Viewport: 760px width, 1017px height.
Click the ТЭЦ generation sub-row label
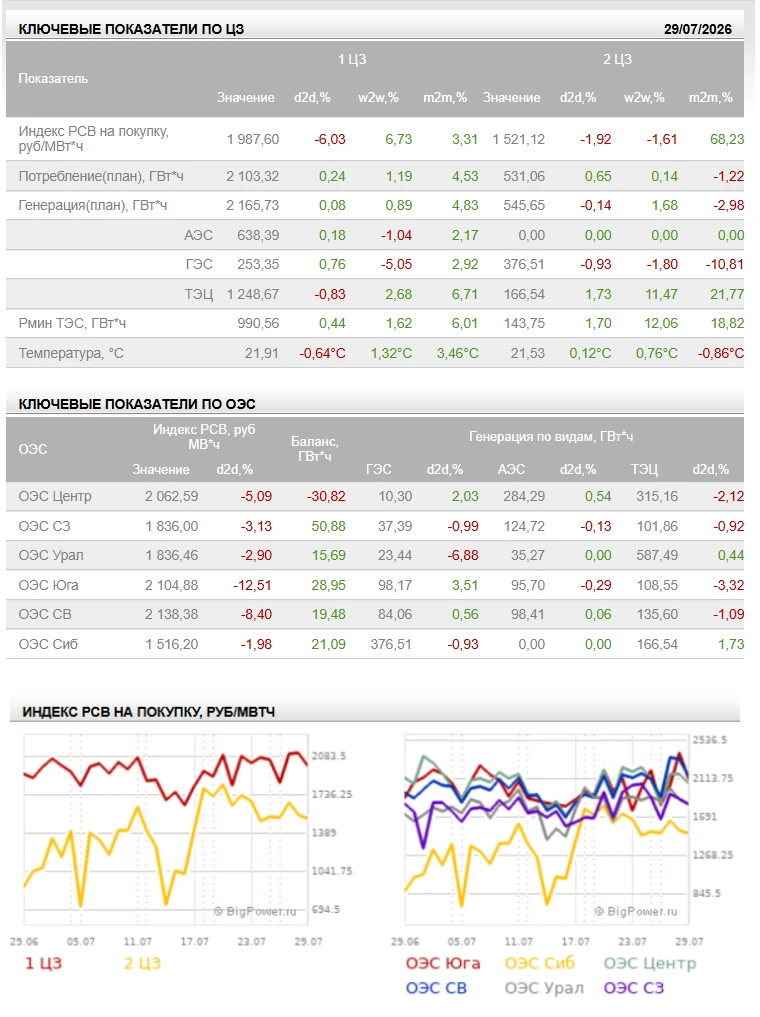click(x=198, y=294)
